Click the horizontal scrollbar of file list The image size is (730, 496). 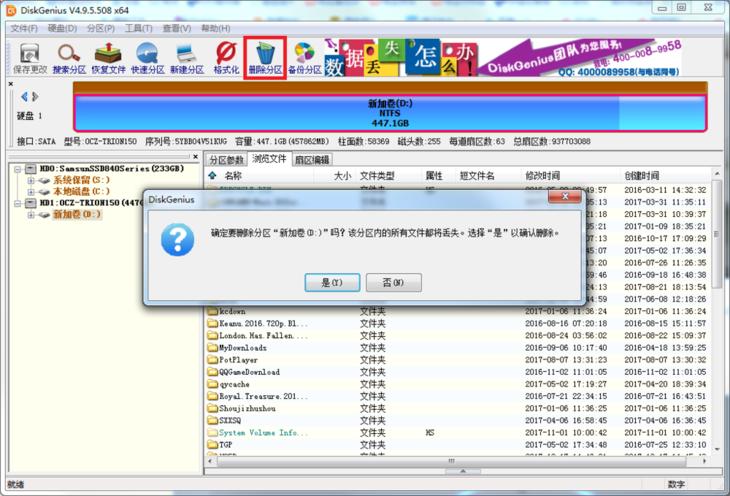point(451,461)
